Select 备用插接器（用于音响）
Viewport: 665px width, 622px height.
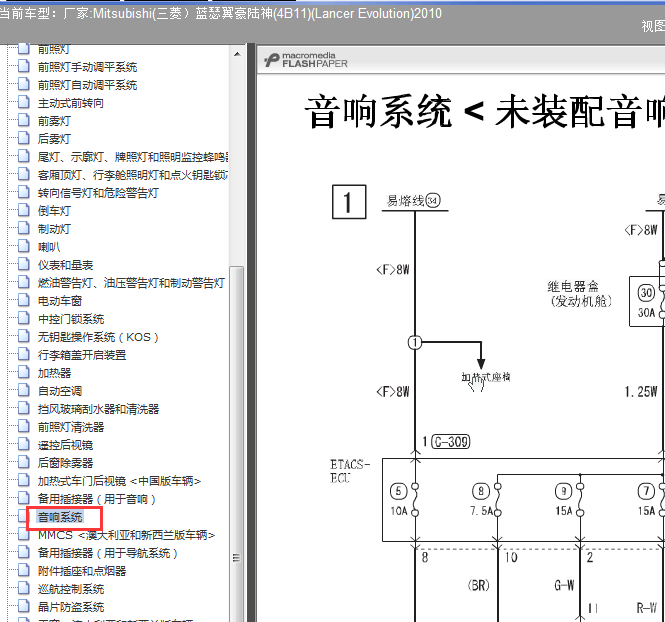97,499
